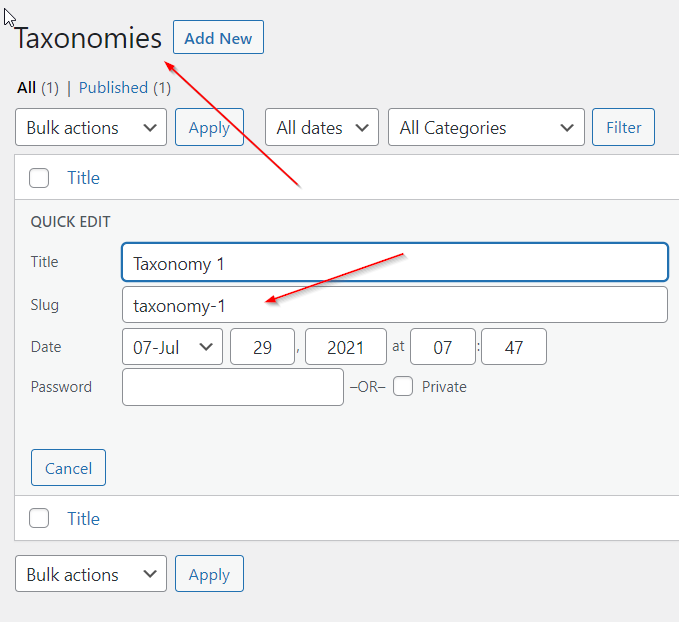Click the day field showing 29
Image resolution: width=679 pixels, height=622 pixels.
click(x=262, y=347)
